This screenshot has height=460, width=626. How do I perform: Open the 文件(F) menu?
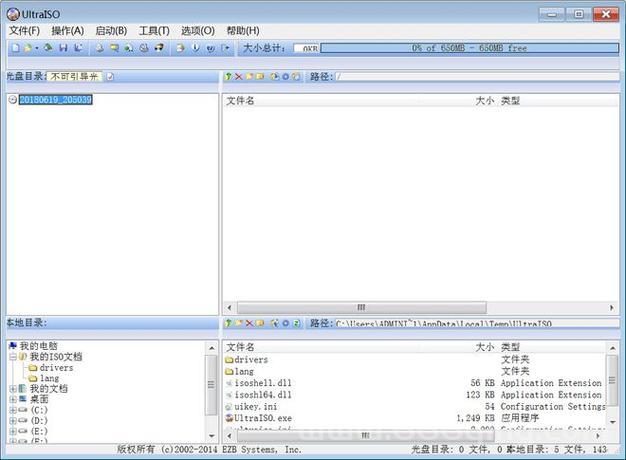click(24, 31)
